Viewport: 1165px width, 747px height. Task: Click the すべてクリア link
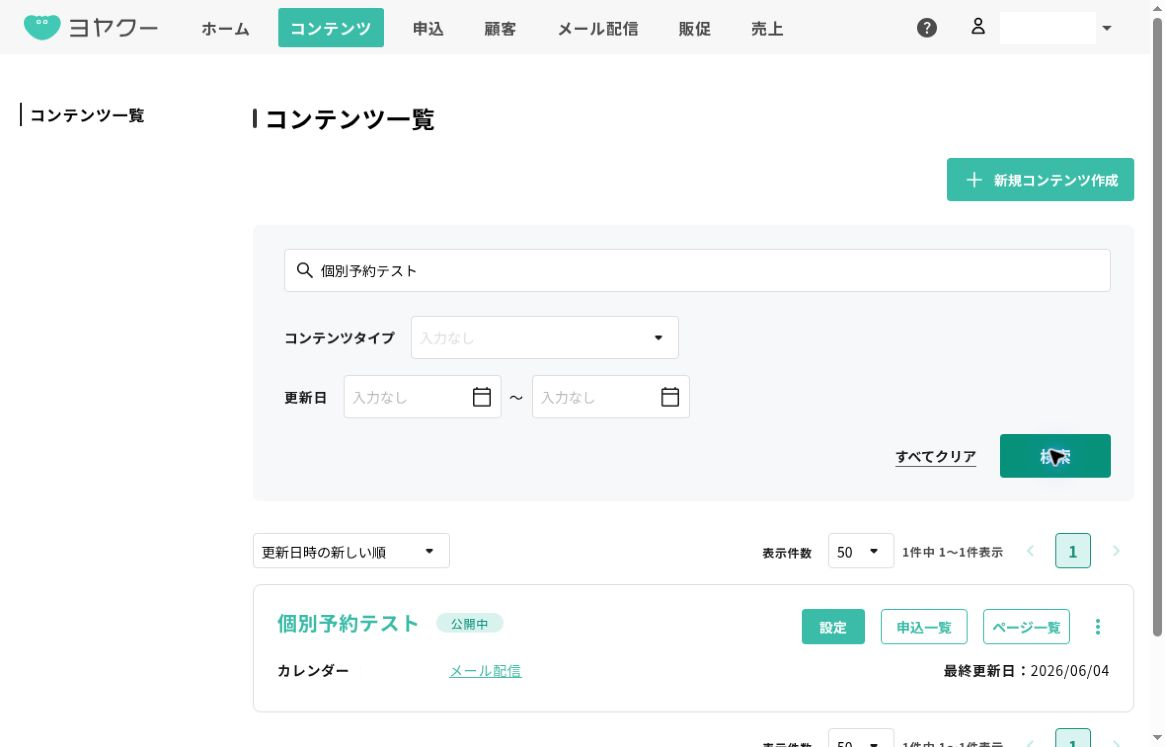[x=935, y=456]
